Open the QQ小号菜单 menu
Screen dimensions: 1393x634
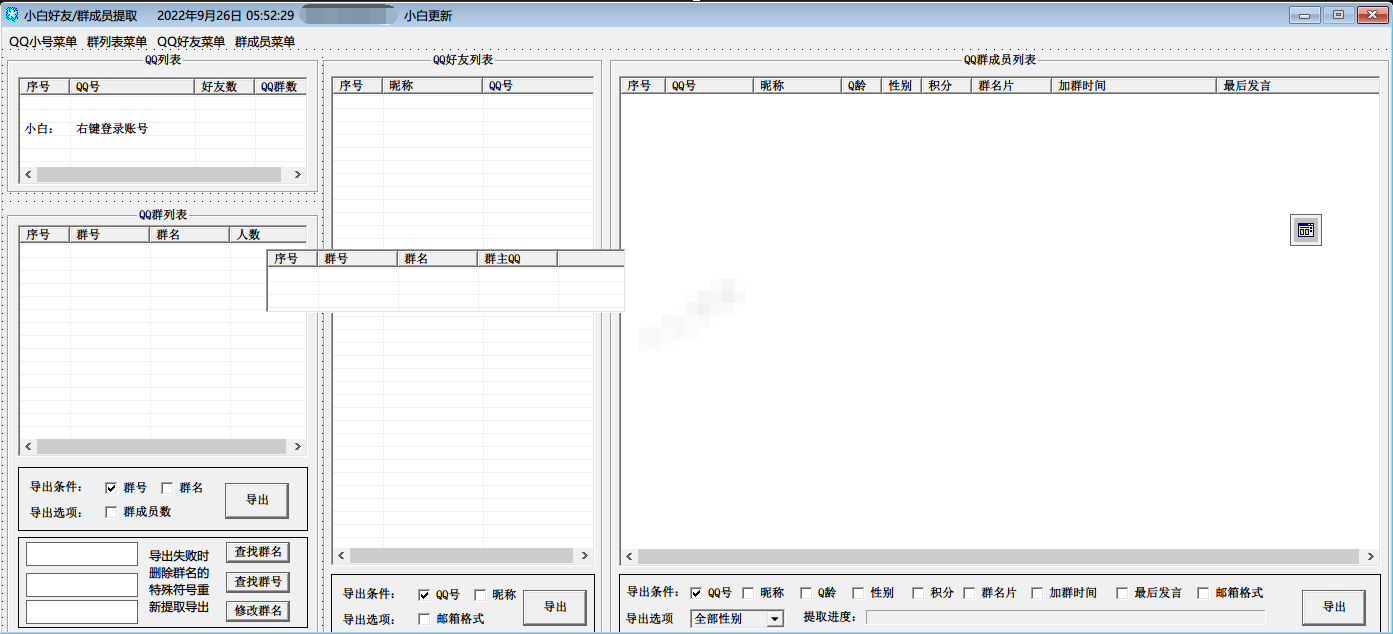click(x=43, y=42)
